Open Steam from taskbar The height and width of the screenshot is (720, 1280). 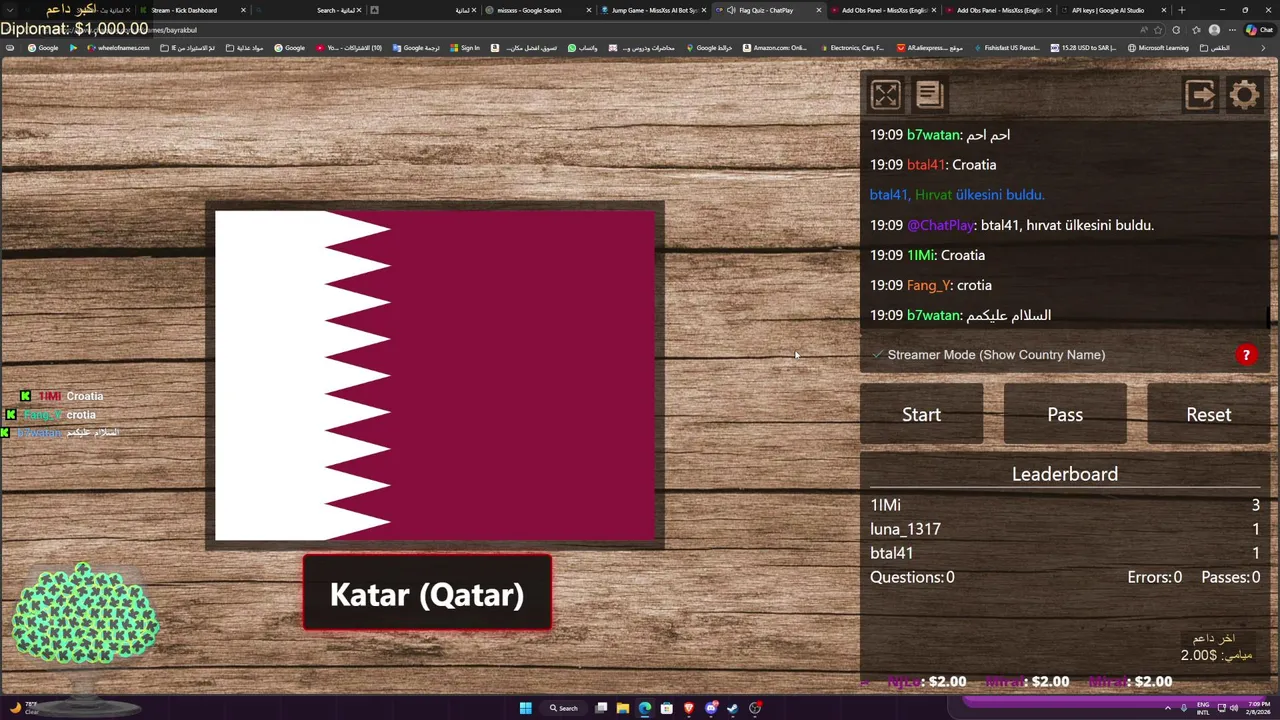pos(733,708)
